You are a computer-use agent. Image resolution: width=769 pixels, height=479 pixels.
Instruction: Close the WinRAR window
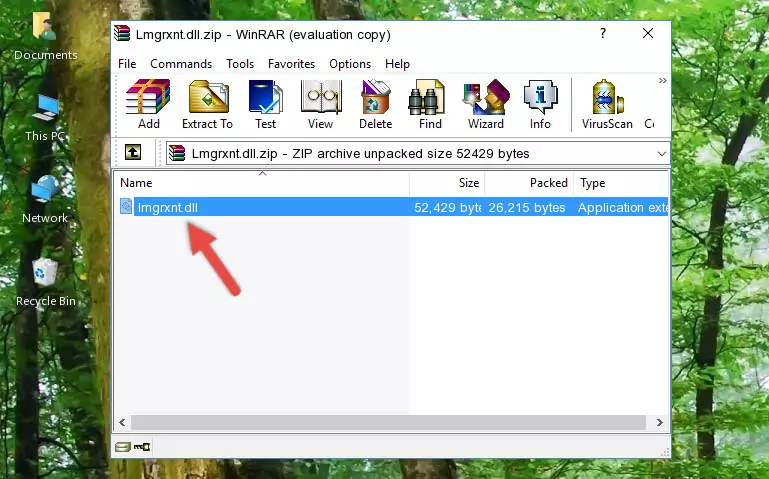[648, 33]
